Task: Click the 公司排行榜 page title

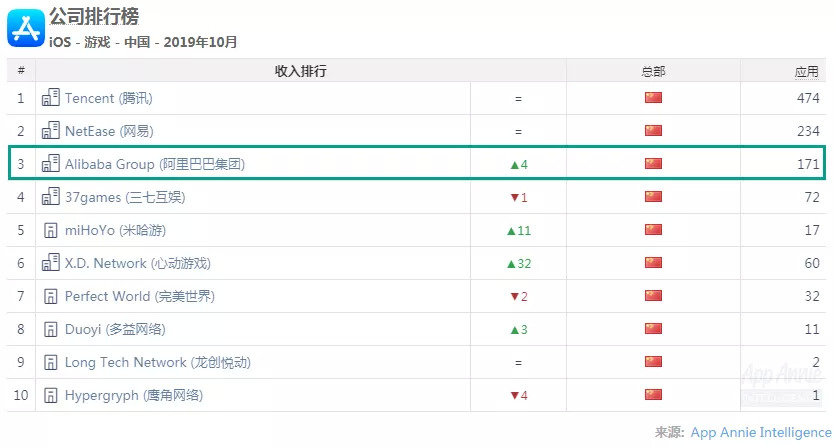Action: coord(94,17)
